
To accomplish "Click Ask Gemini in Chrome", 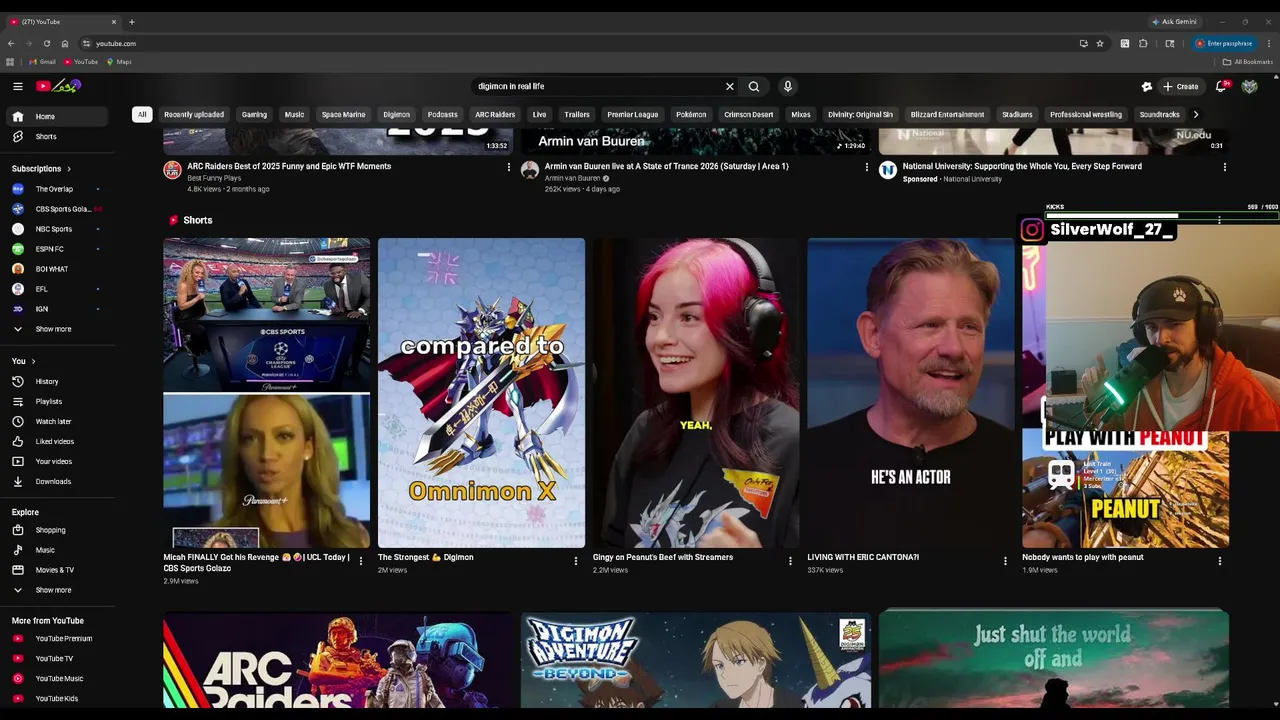I will (x=1174, y=21).
